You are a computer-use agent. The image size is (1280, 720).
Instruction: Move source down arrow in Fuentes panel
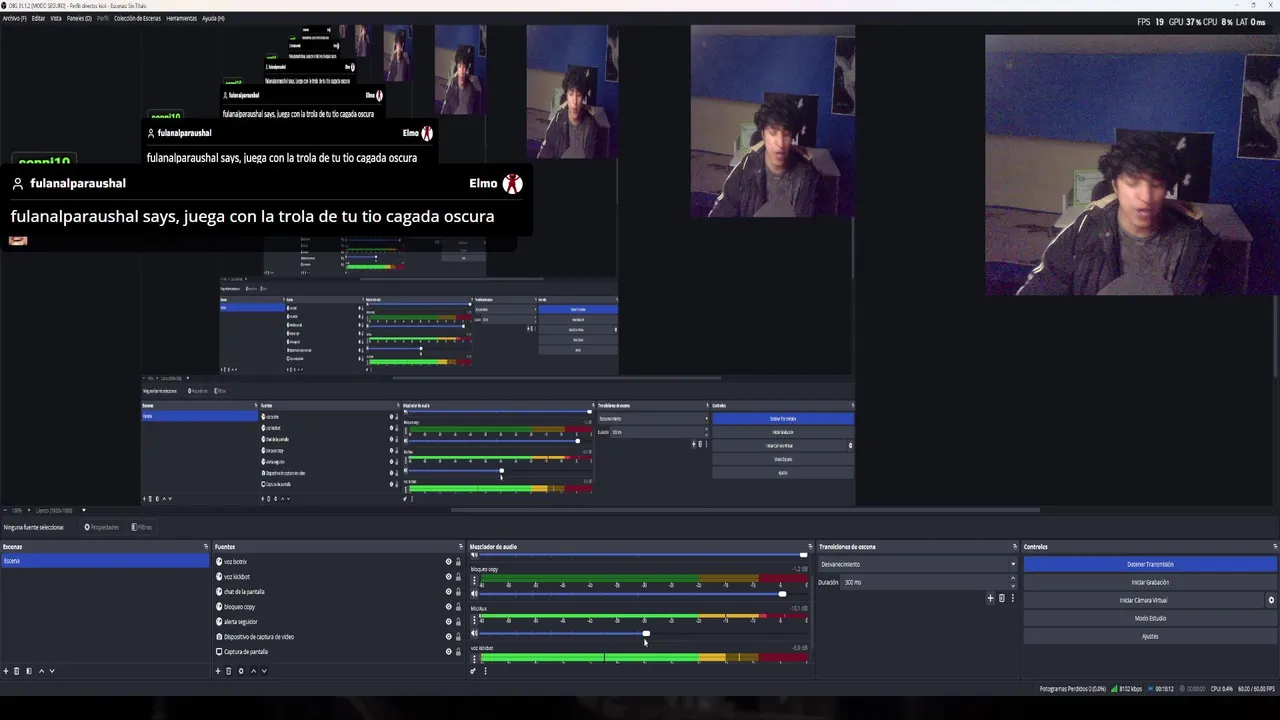coord(264,671)
